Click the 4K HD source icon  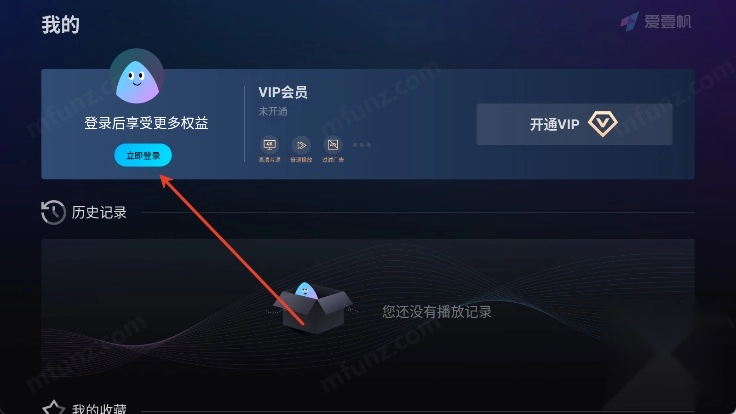point(269,145)
